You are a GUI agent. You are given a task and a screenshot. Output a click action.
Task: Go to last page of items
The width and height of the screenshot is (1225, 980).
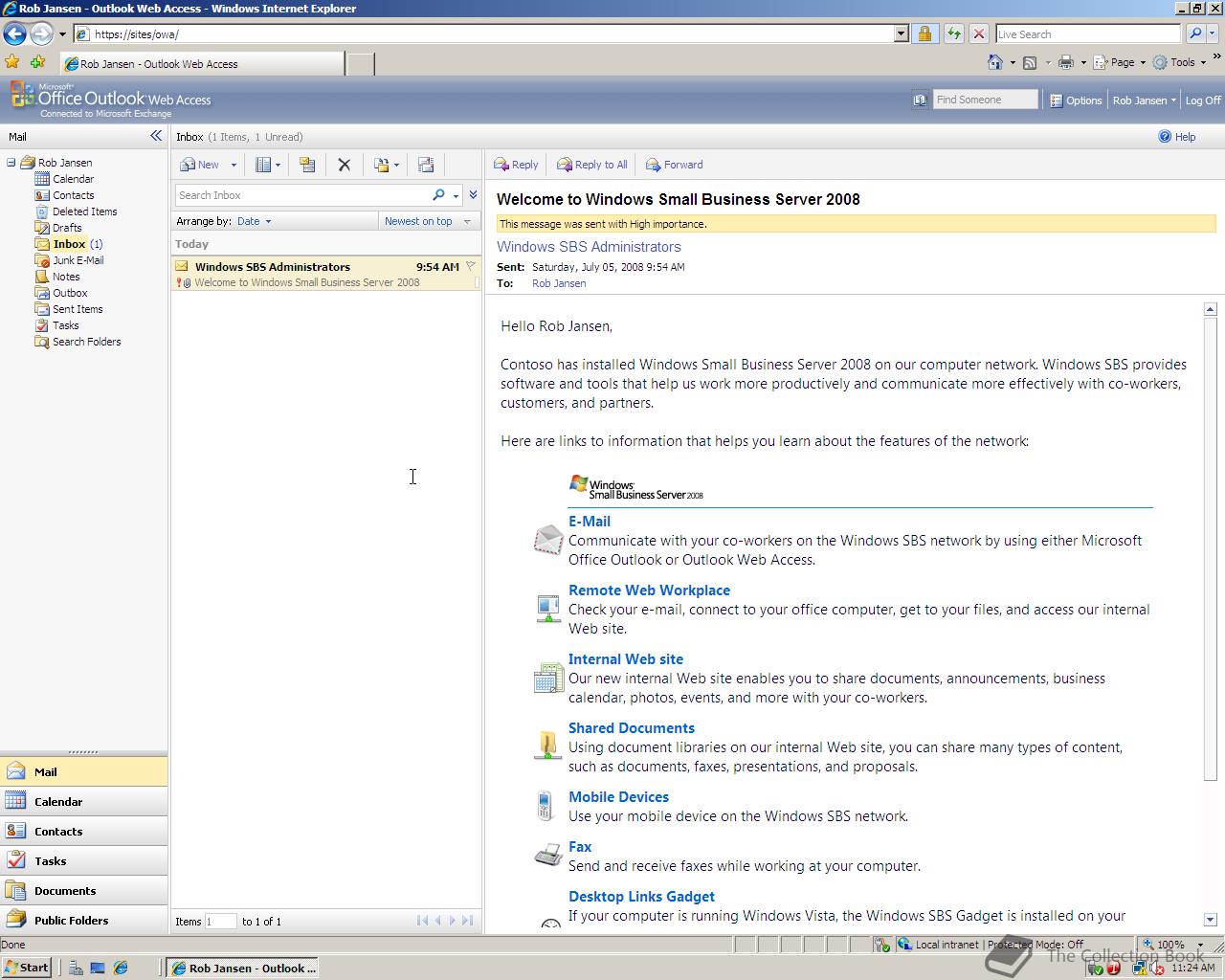(467, 921)
